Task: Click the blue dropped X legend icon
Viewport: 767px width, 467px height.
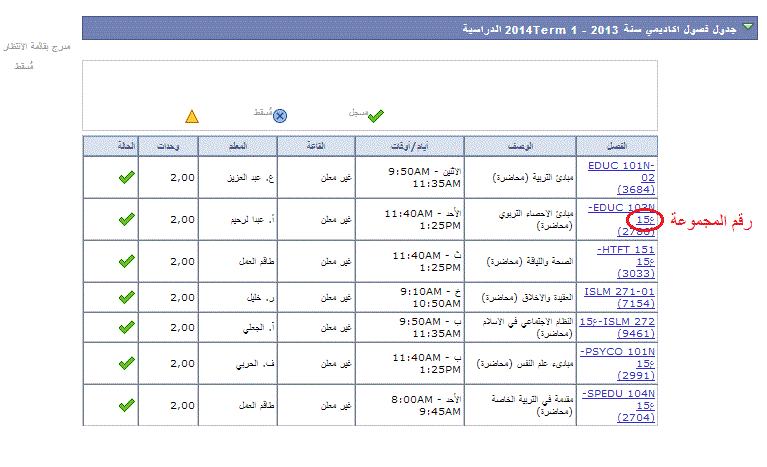Action: pyautogui.click(x=280, y=116)
